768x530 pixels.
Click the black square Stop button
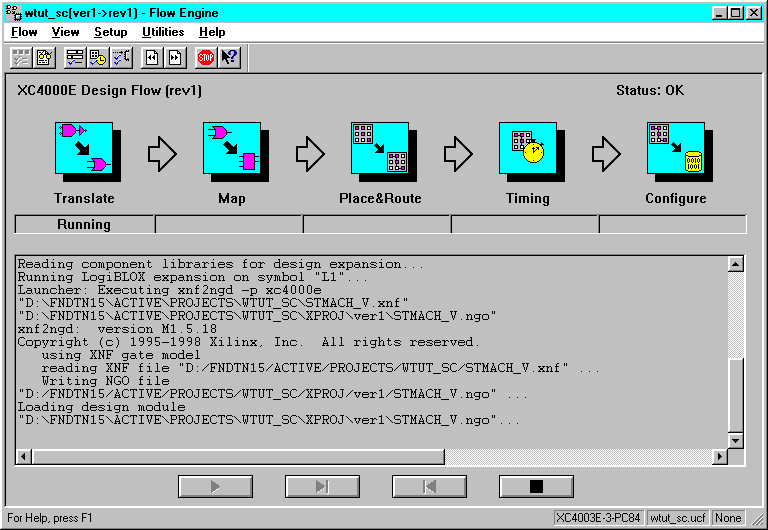pyautogui.click(x=536, y=486)
